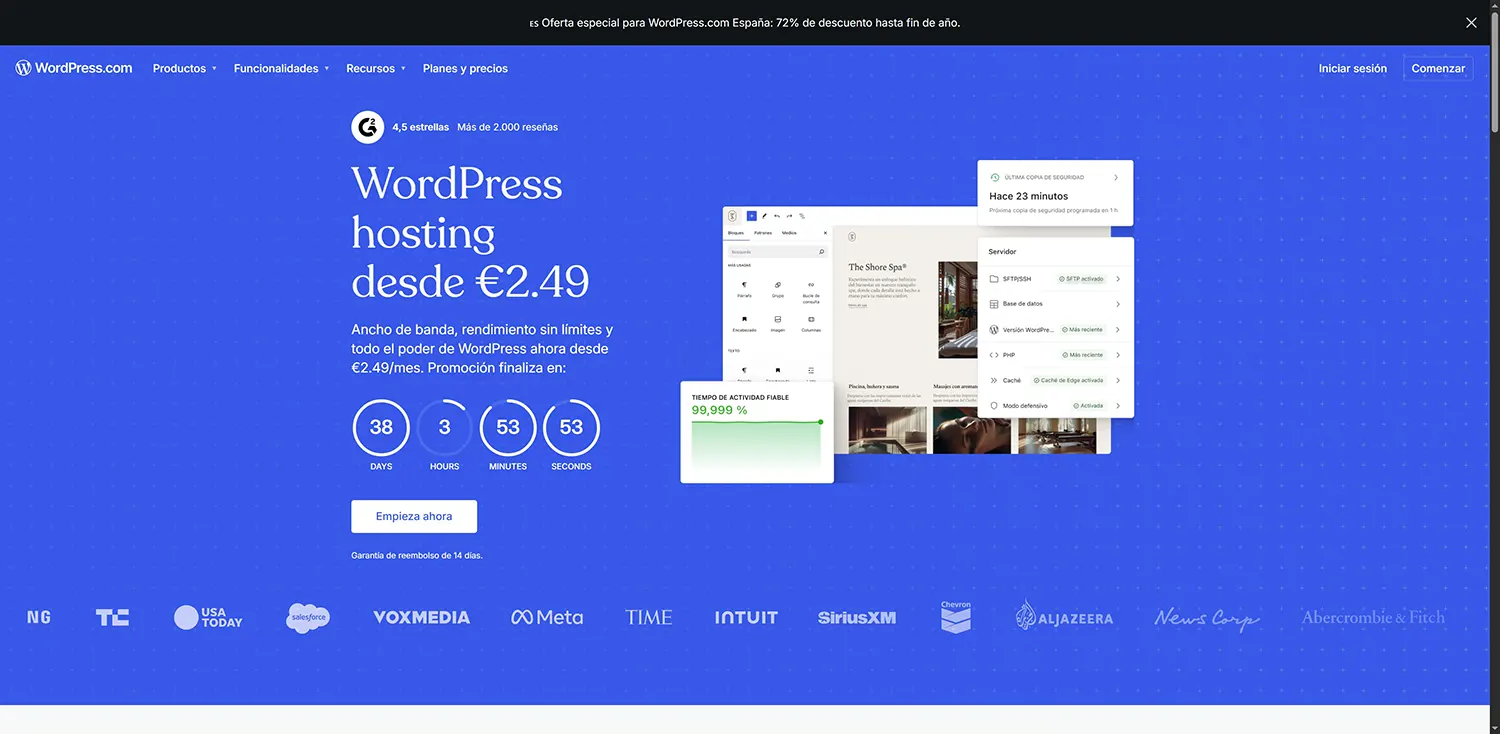The width and height of the screenshot is (1500, 734).
Task: Click the undo arrow in the editor toolbar
Action: click(x=775, y=216)
